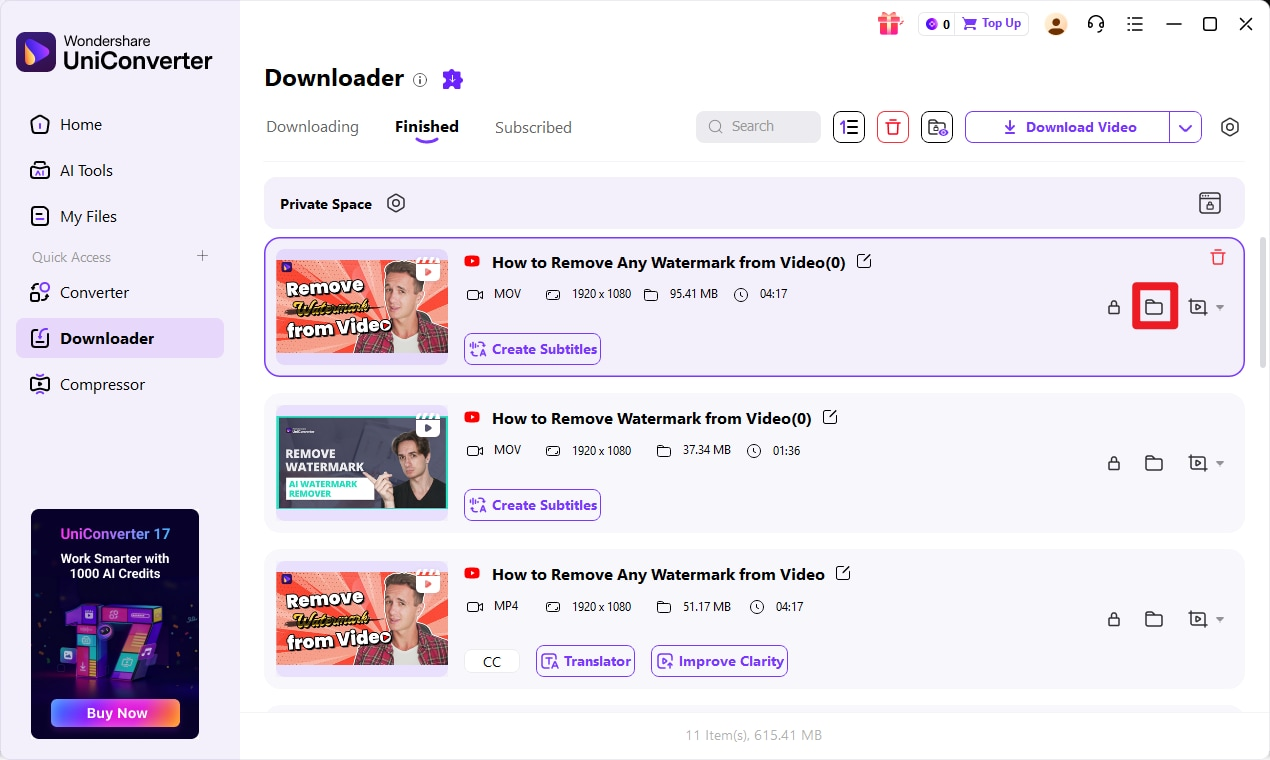Open the Private Space lock window icon
Screen dimensions: 1270x760
pyautogui.click(x=1210, y=203)
